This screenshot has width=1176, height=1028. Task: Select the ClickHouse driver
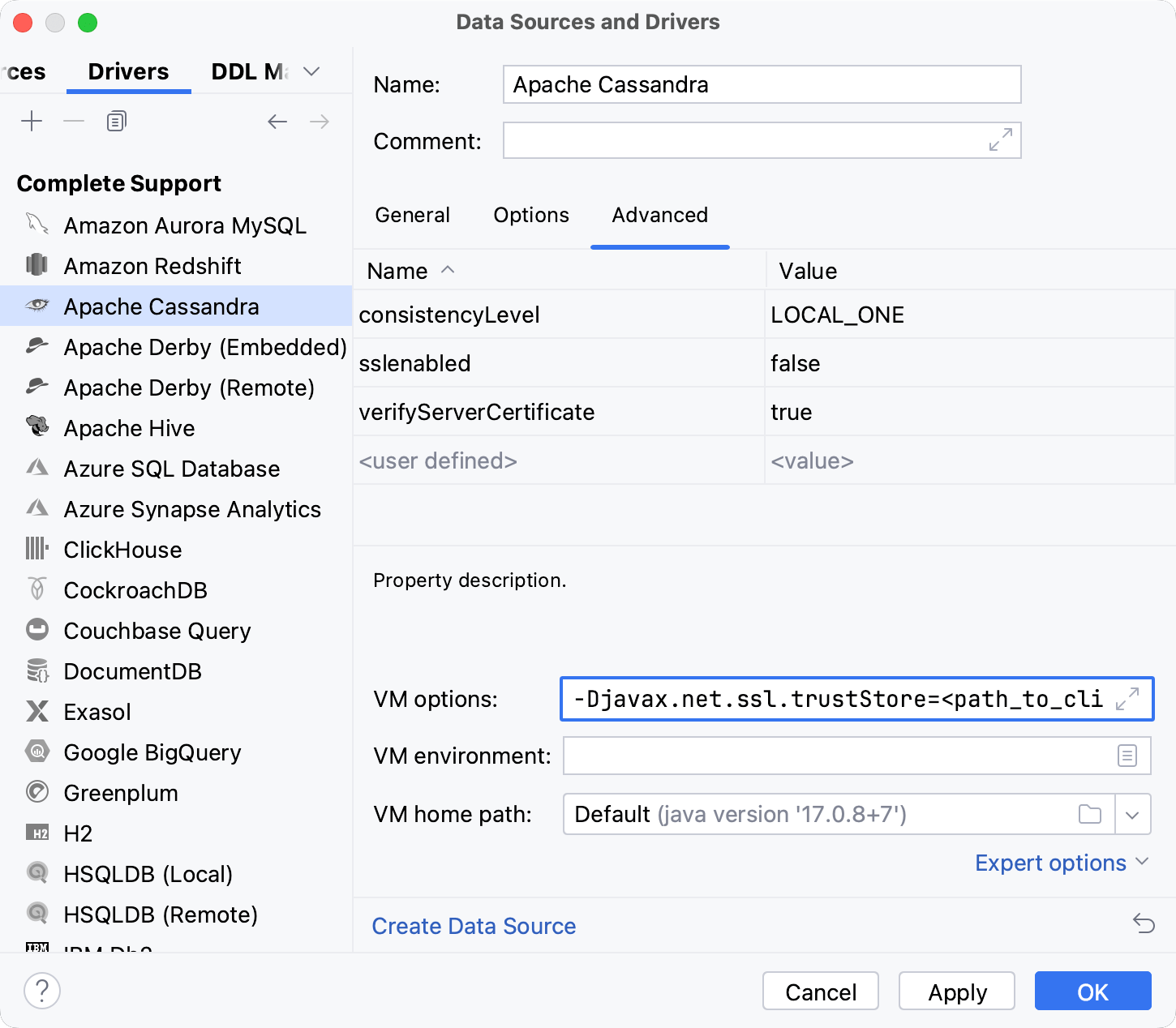122,550
